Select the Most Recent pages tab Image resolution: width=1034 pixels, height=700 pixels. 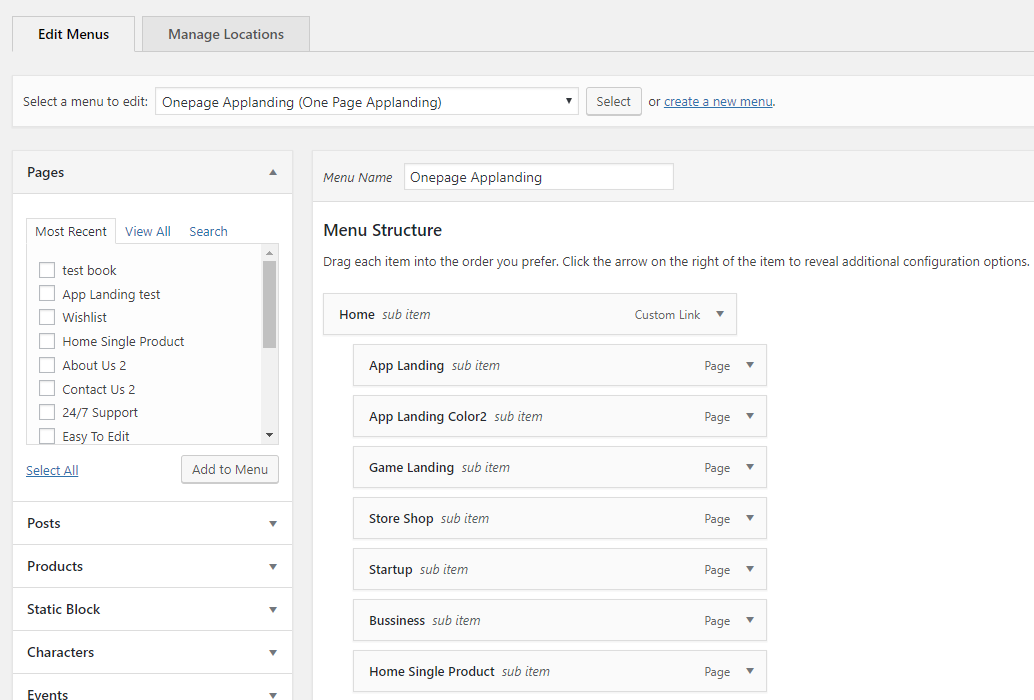tap(71, 231)
